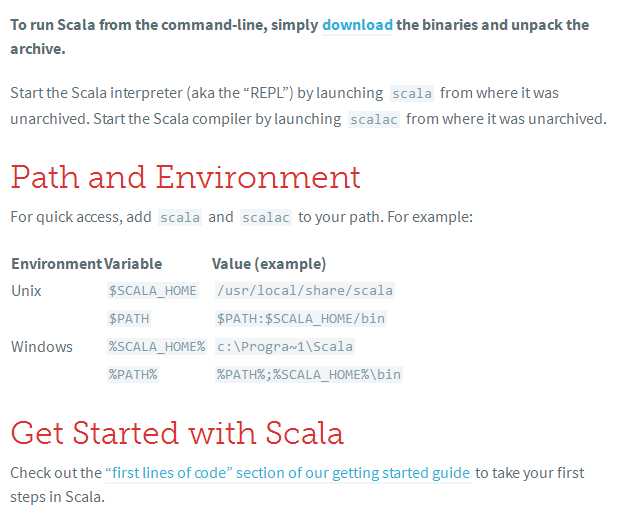Click the %SCALA_HOME% variable cell
Viewport: 628px width, 514px height.
[x=157, y=347]
